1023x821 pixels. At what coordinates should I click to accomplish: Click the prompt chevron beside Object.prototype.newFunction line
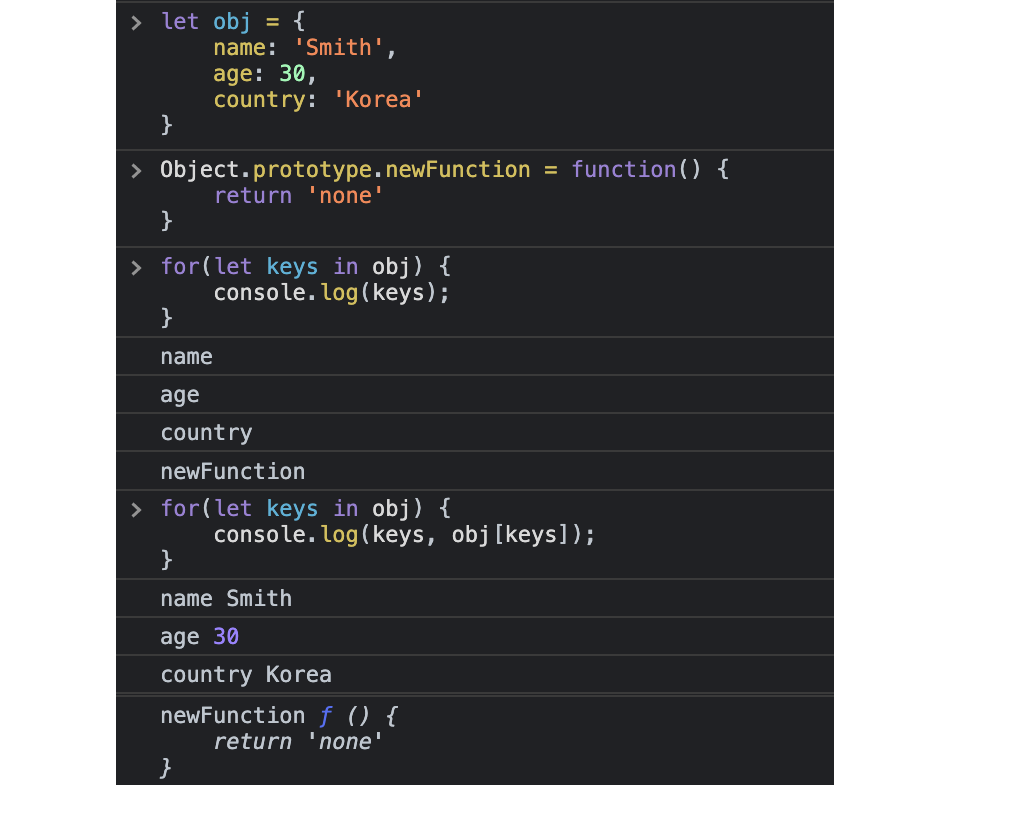(135, 169)
